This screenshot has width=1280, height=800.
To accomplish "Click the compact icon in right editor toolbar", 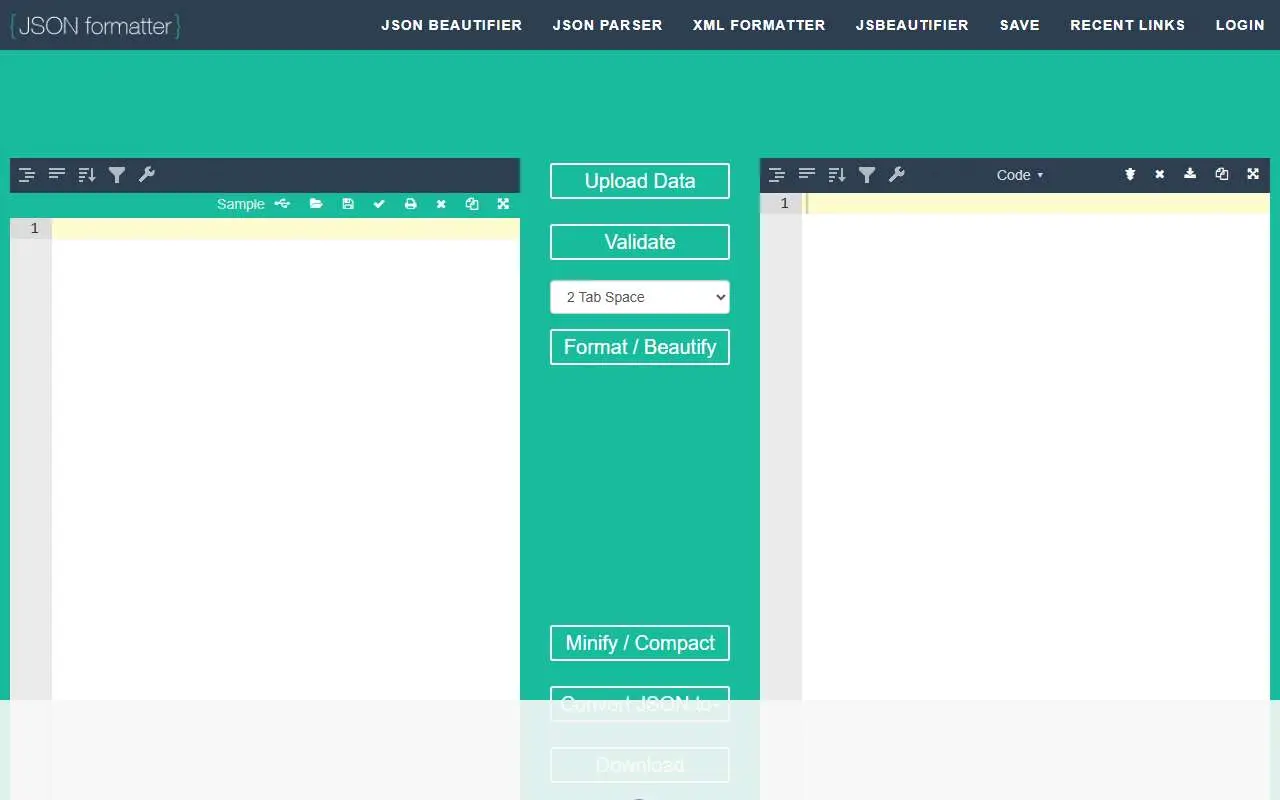I will pyautogui.click(x=807, y=175).
